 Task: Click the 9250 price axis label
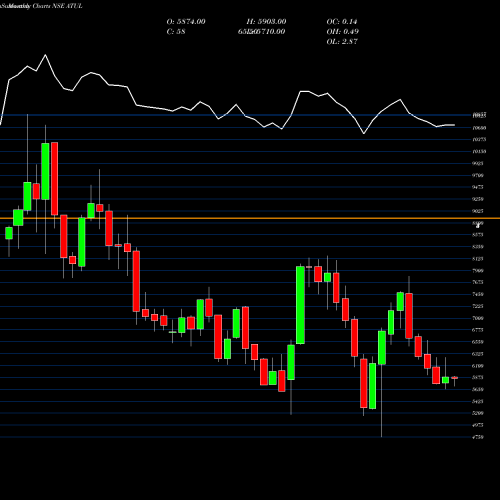pos(478,199)
